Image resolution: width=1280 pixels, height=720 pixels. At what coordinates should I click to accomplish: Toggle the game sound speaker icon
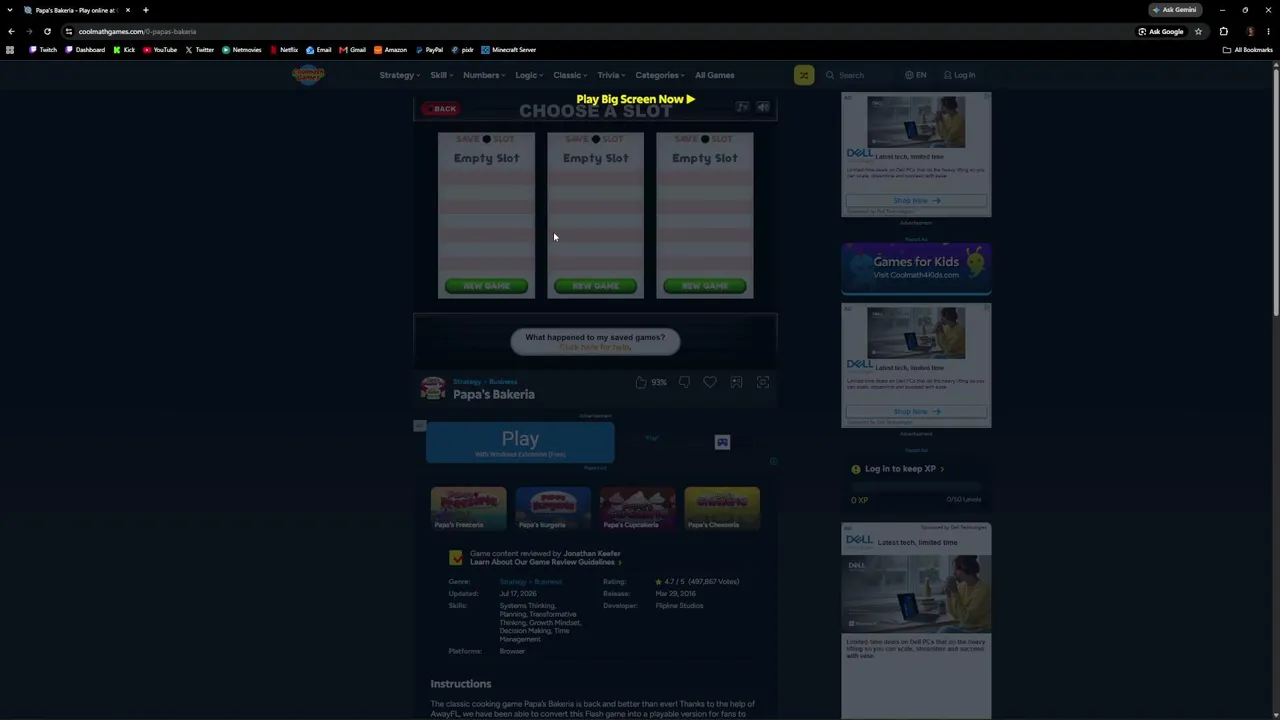point(763,108)
